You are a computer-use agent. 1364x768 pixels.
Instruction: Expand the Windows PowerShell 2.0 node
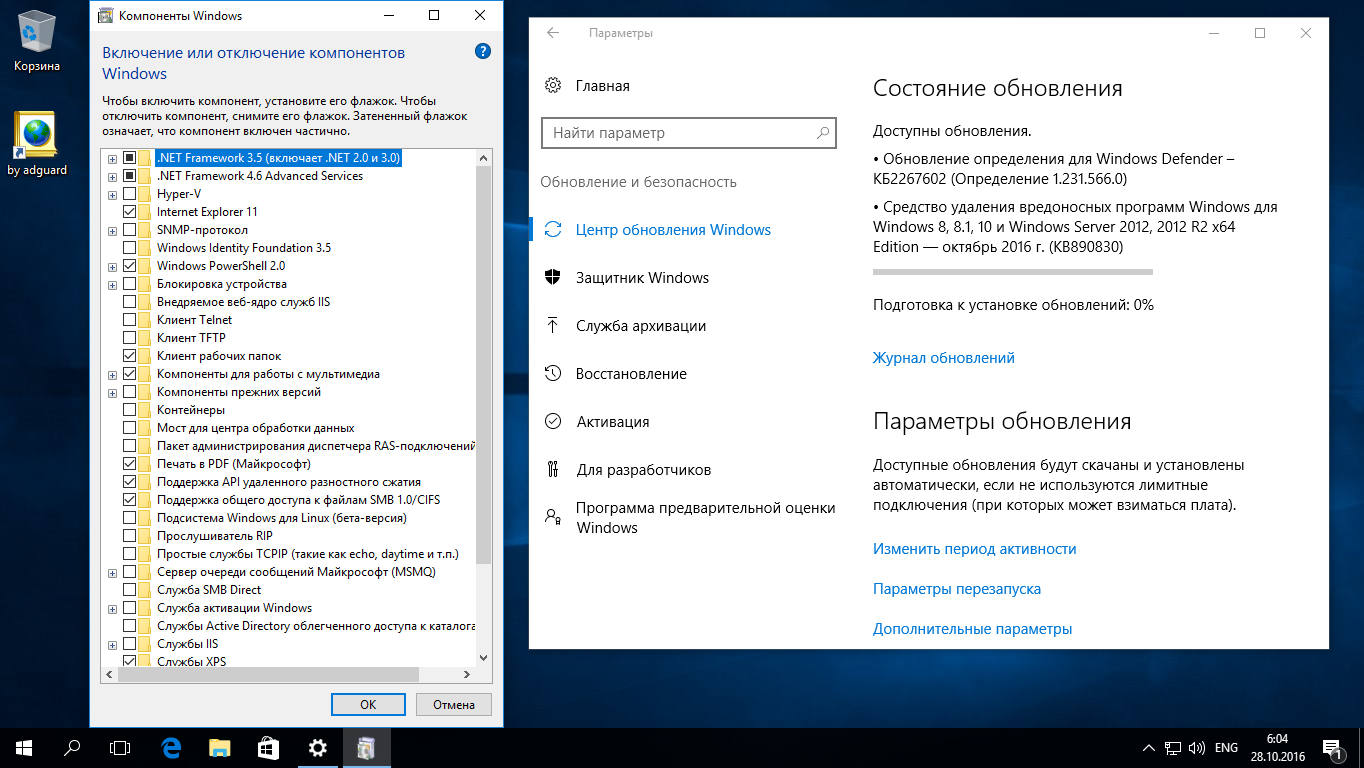pos(112,266)
